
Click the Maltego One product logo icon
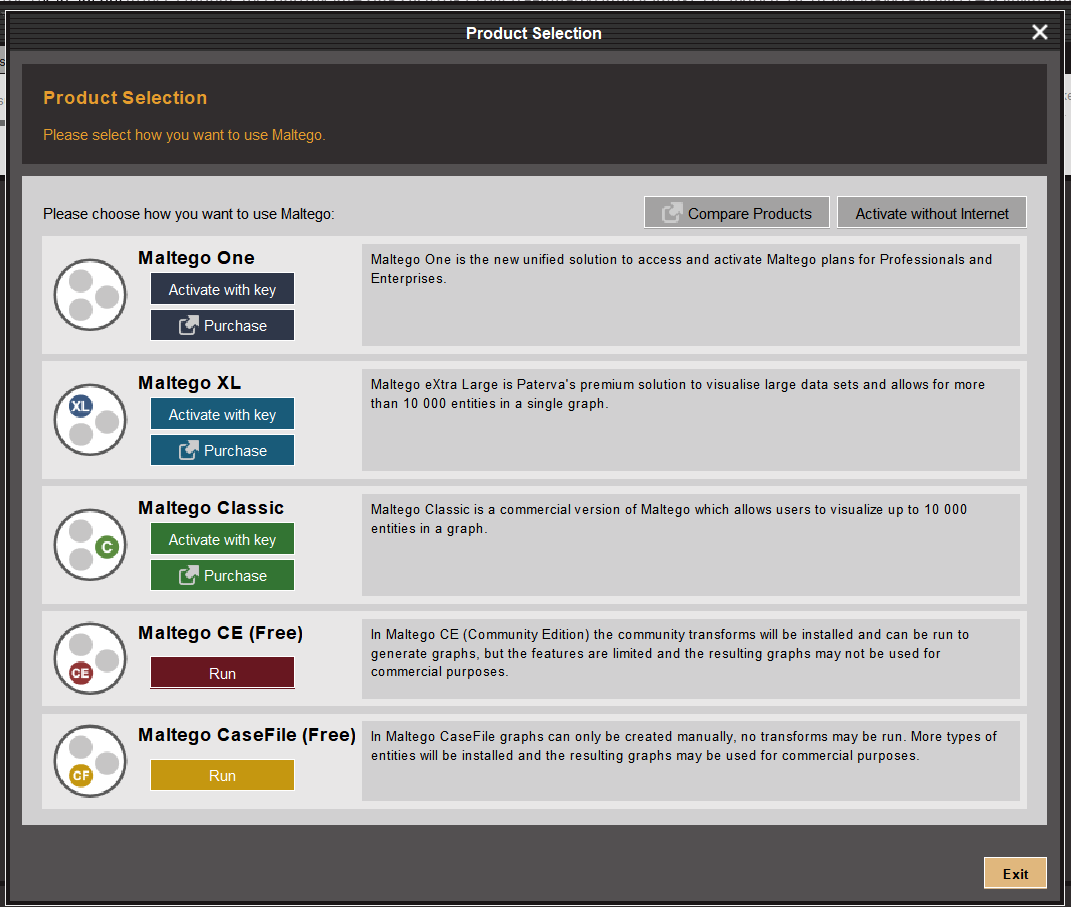90,296
